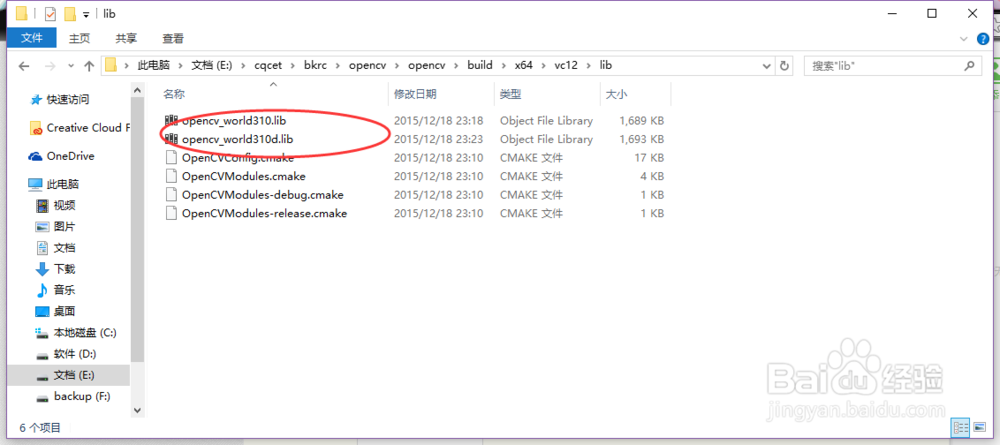Refresh the lib folder view
This screenshot has width=1000, height=445.
coord(784,65)
